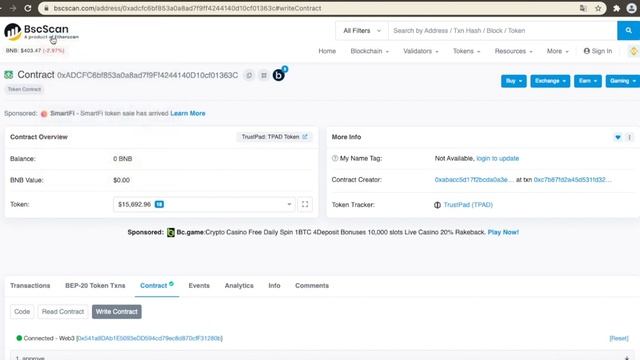Open the contract creation txn hash link
Image resolution: width=640 pixels, height=360 pixels.
pyautogui.click(x=573, y=180)
